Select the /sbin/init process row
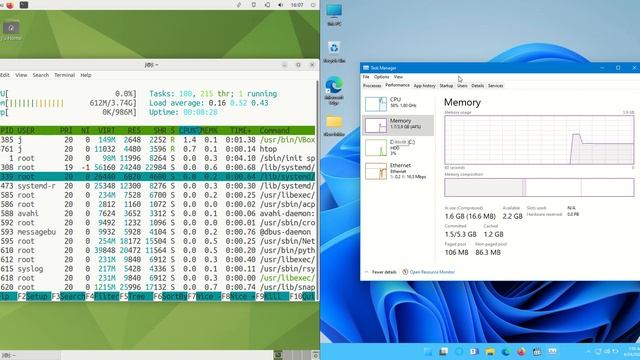 158,158
